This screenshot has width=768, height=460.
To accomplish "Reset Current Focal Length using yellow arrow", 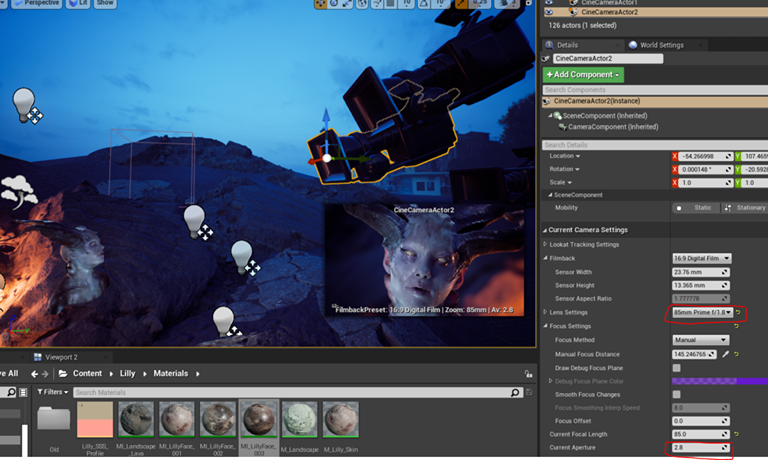I will pyautogui.click(x=737, y=433).
